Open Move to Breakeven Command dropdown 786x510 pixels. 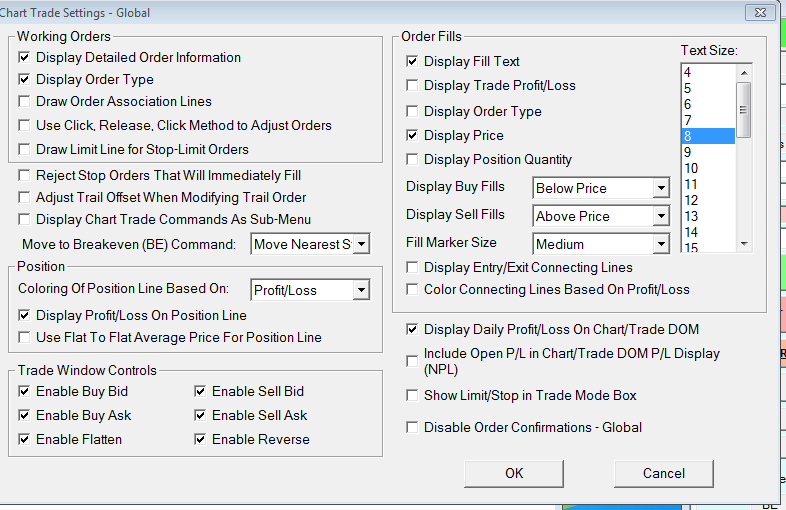361,244
